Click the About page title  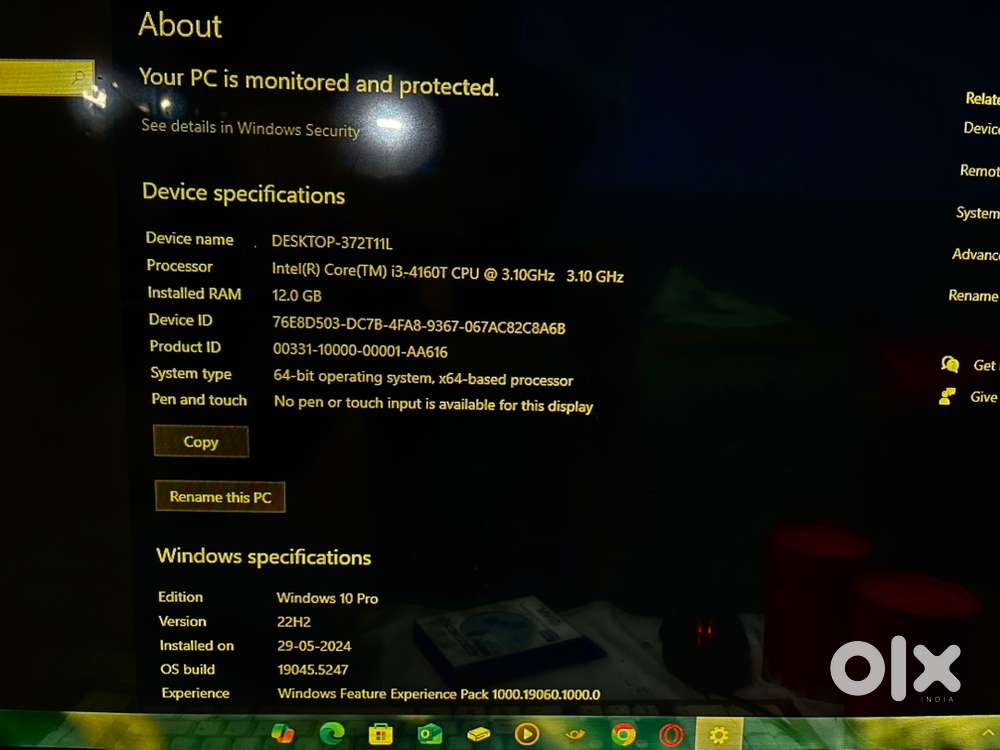pos(180,25)
